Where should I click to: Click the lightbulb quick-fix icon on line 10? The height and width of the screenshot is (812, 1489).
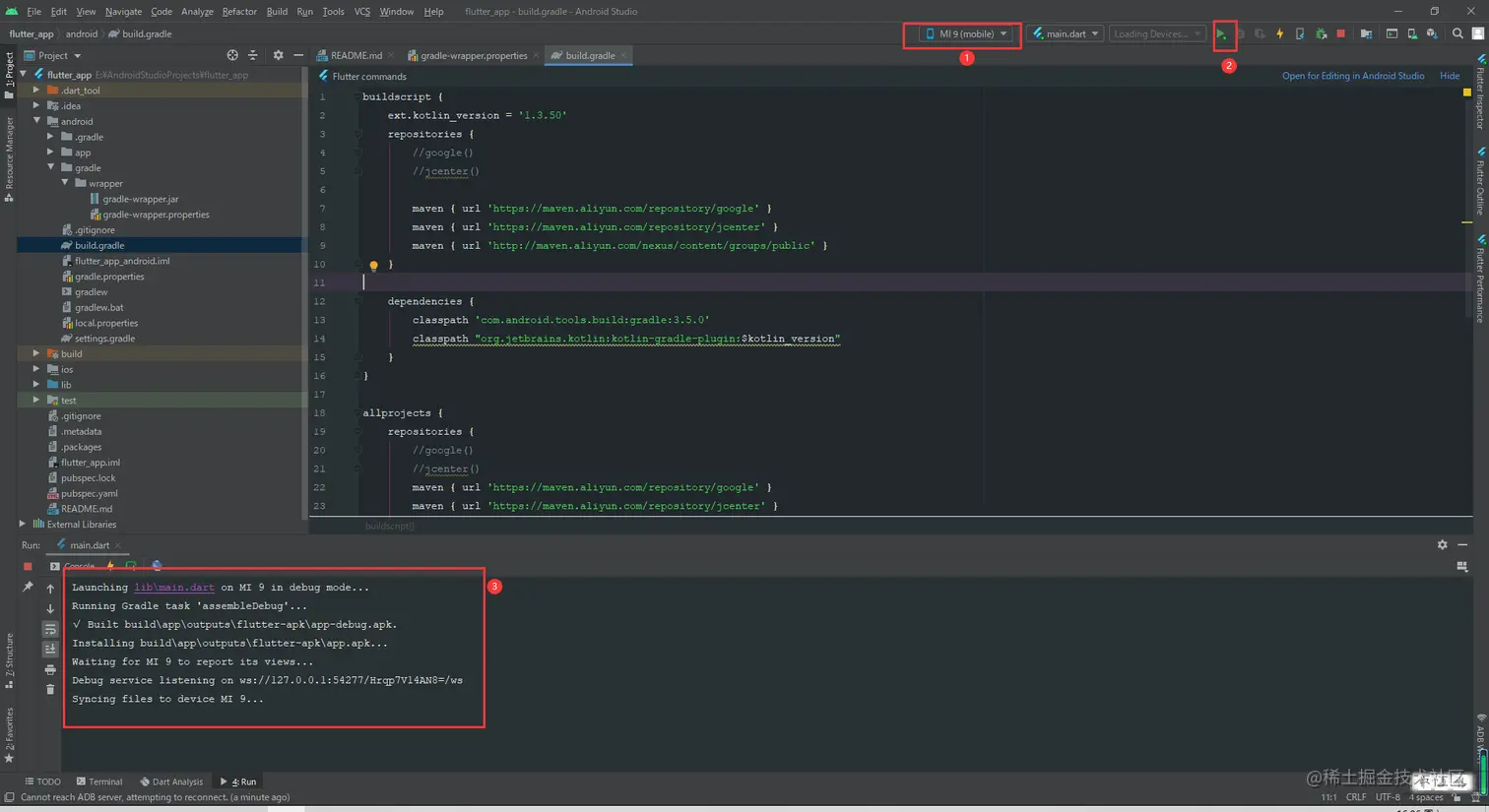[x=373, y=266]
